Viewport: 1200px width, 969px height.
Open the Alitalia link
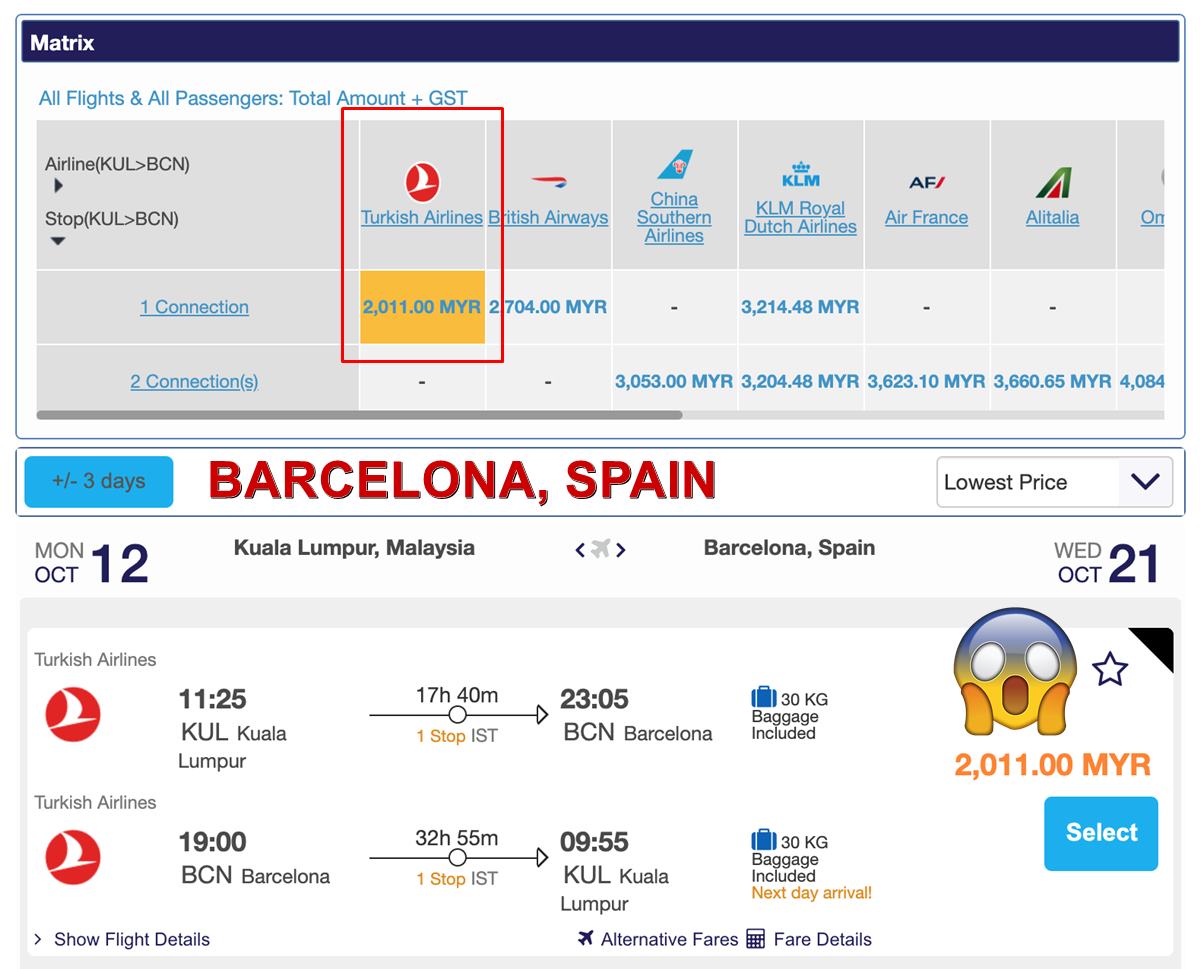pyautogui.click(x=1052, y=217)
